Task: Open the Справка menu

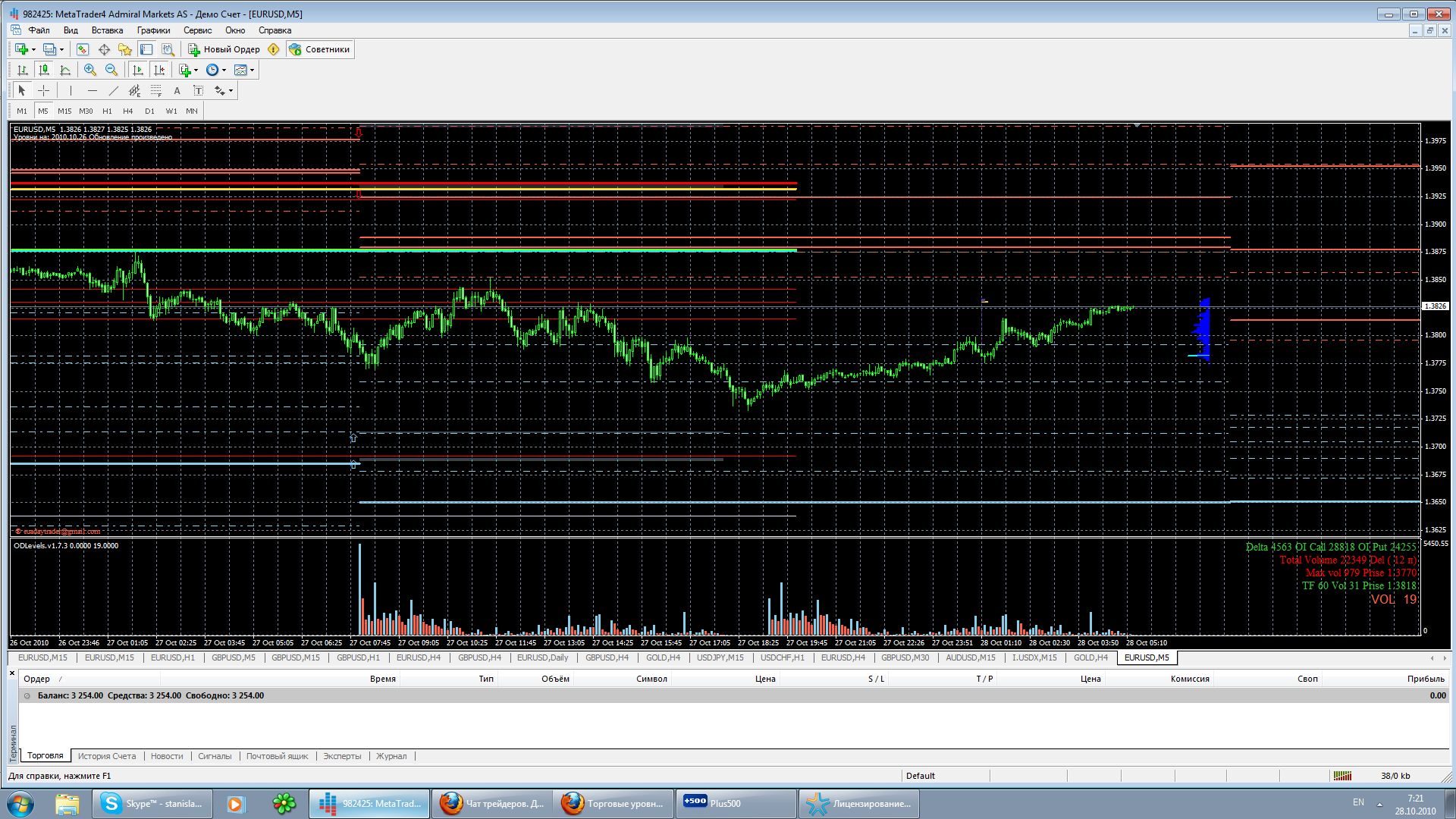Action: tap(275, 30)
